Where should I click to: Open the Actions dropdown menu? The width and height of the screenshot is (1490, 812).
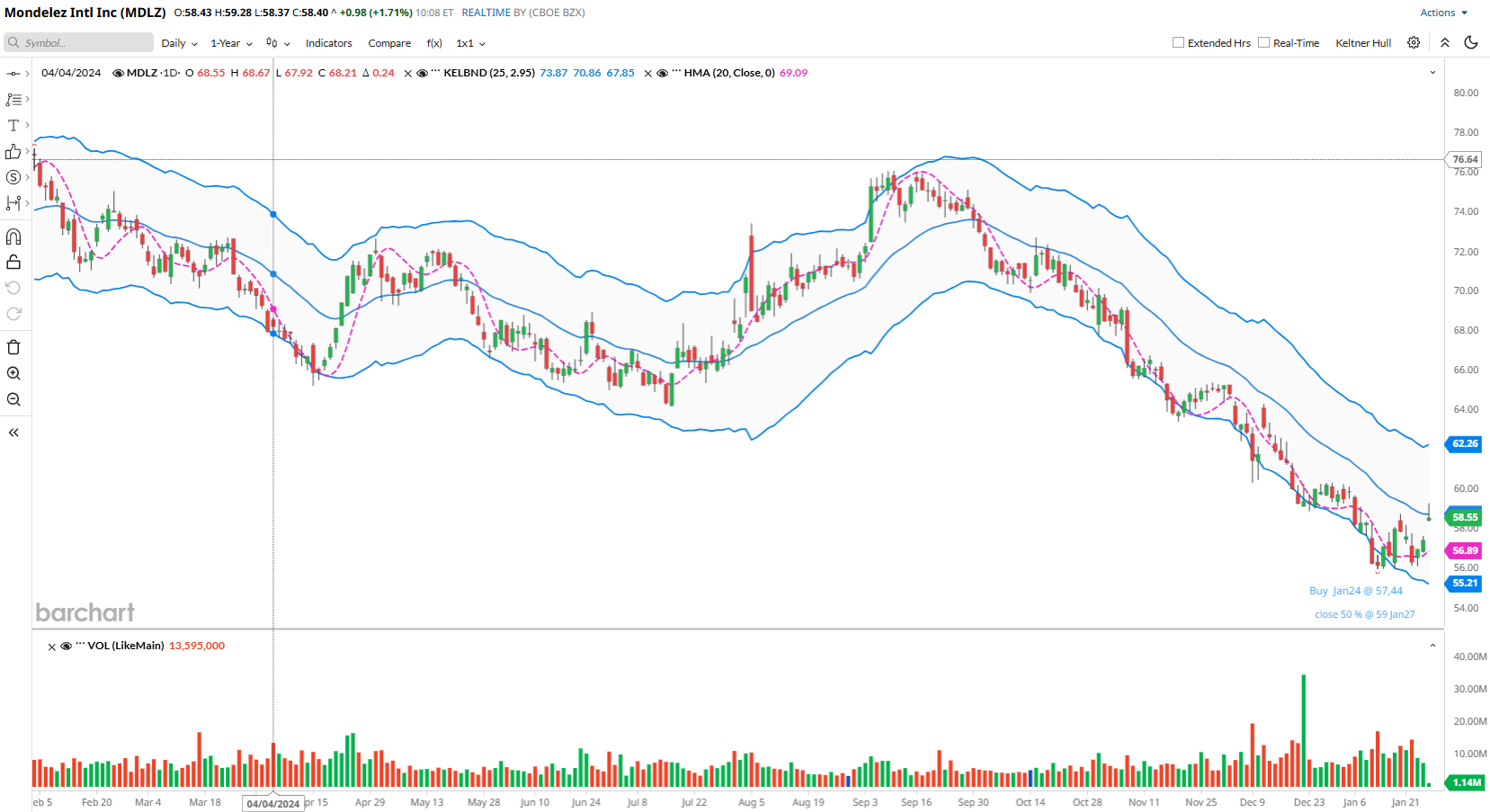[x=1443, y=13]
